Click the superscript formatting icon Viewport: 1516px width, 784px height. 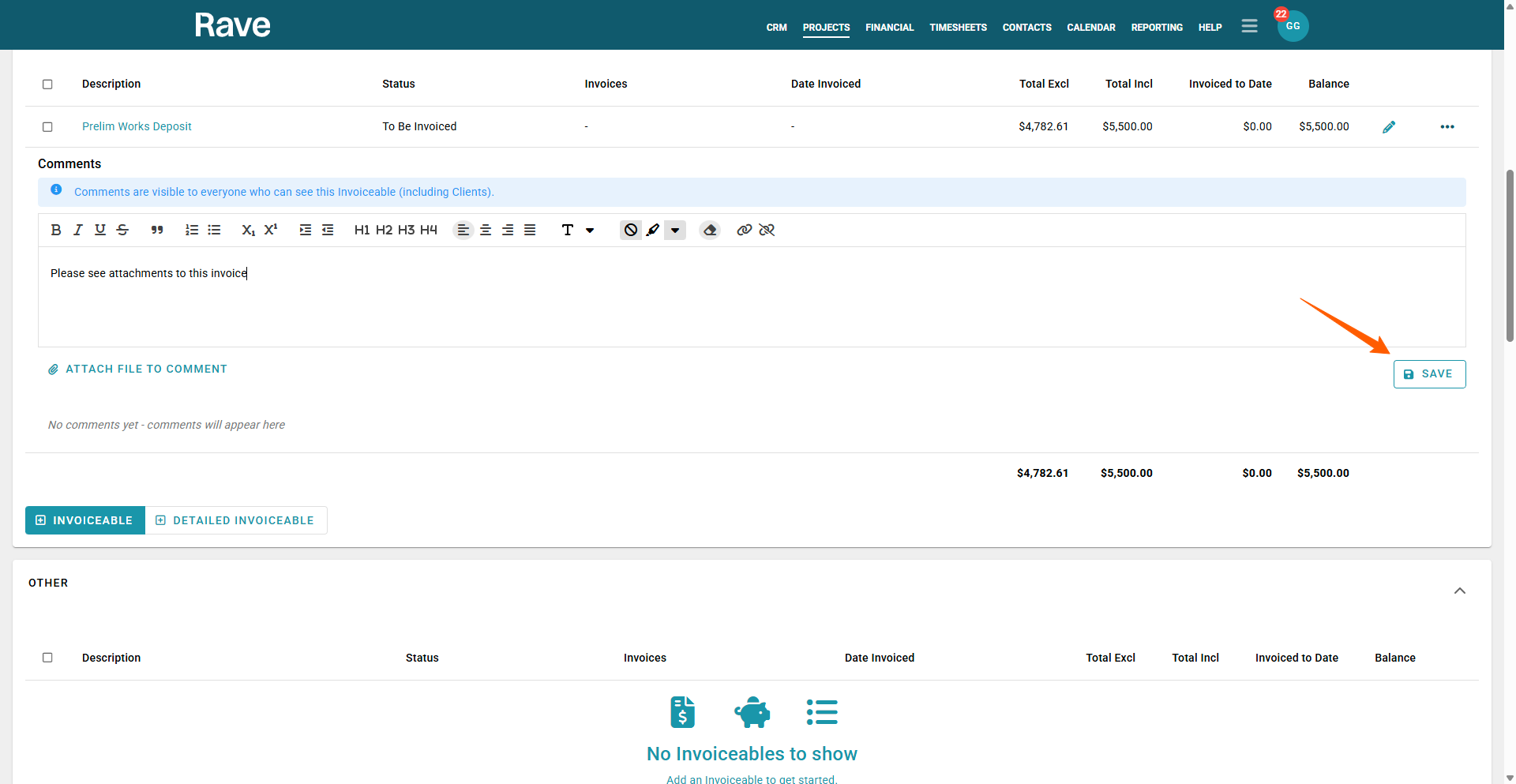click(271, 230)
